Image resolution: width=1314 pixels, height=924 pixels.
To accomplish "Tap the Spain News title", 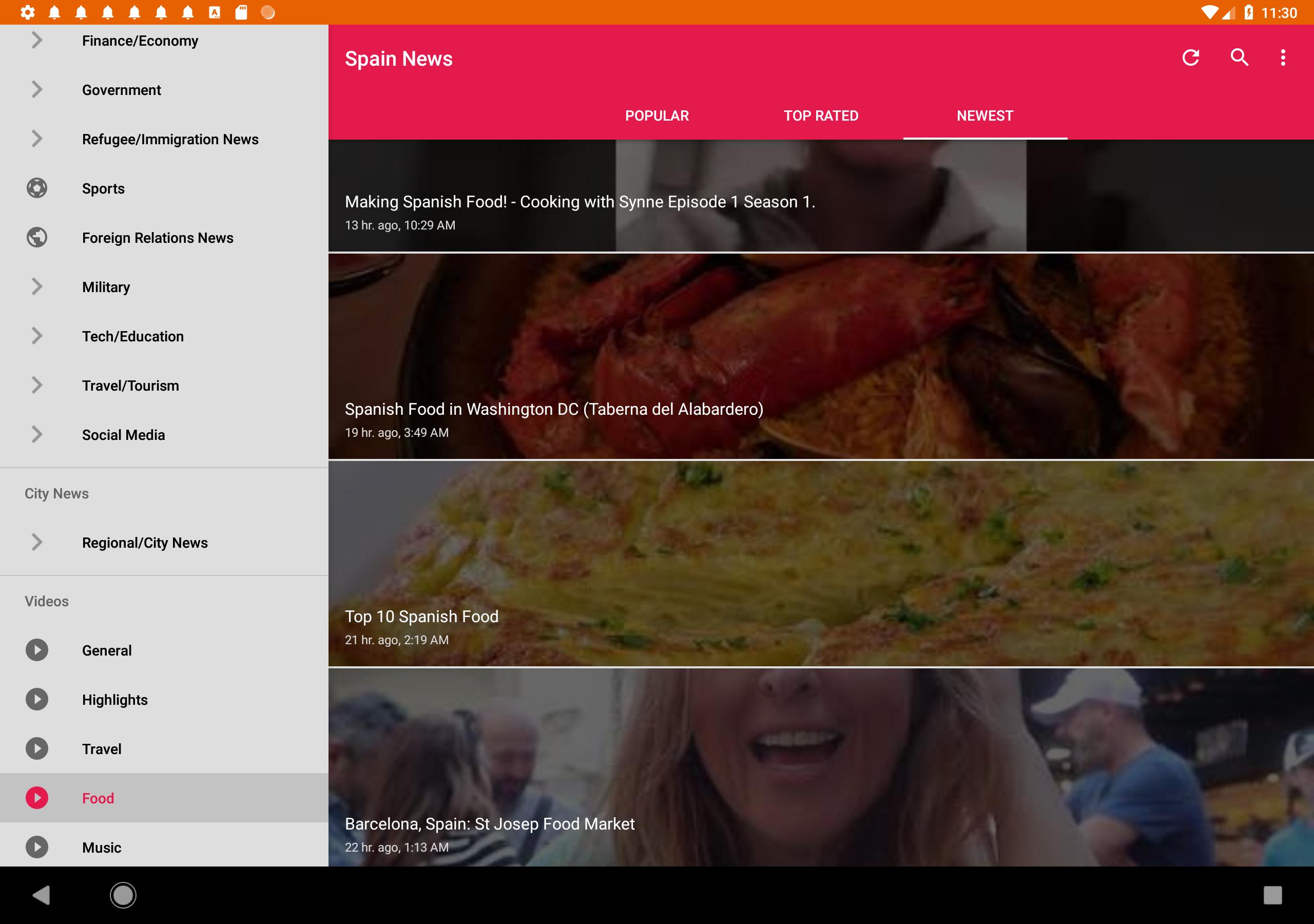I will tap(398, 59).
